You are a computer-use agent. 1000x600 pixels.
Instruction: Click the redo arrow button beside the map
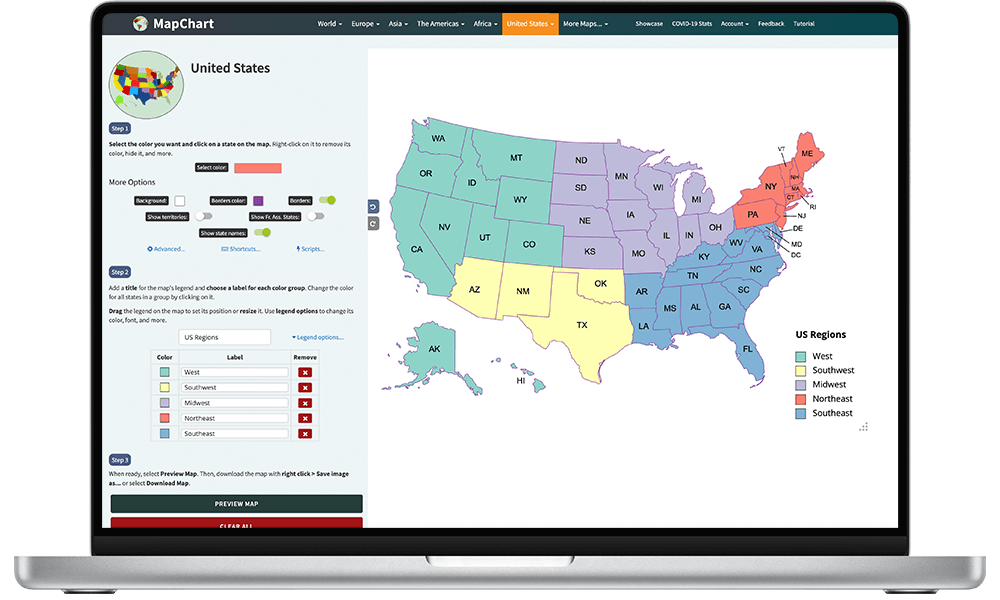coord(374,224)
